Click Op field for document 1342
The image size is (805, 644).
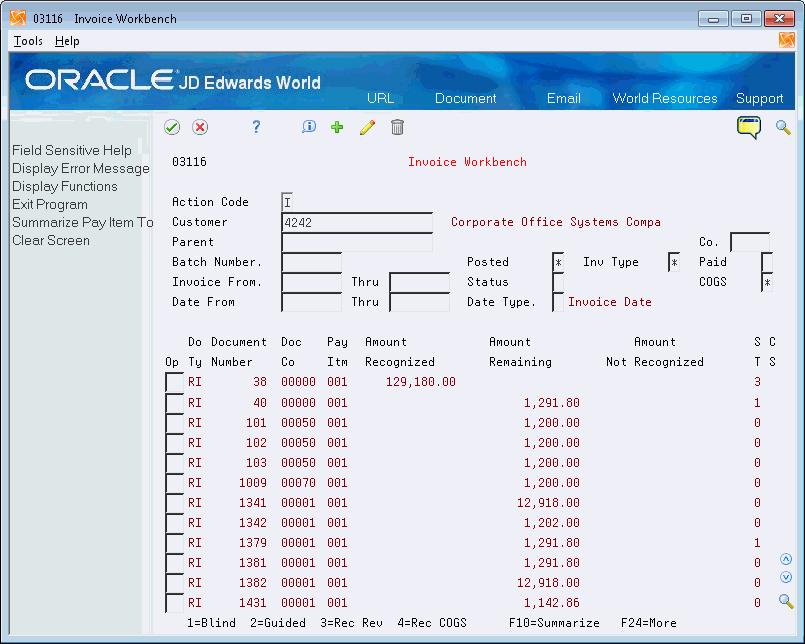(175, 523)
